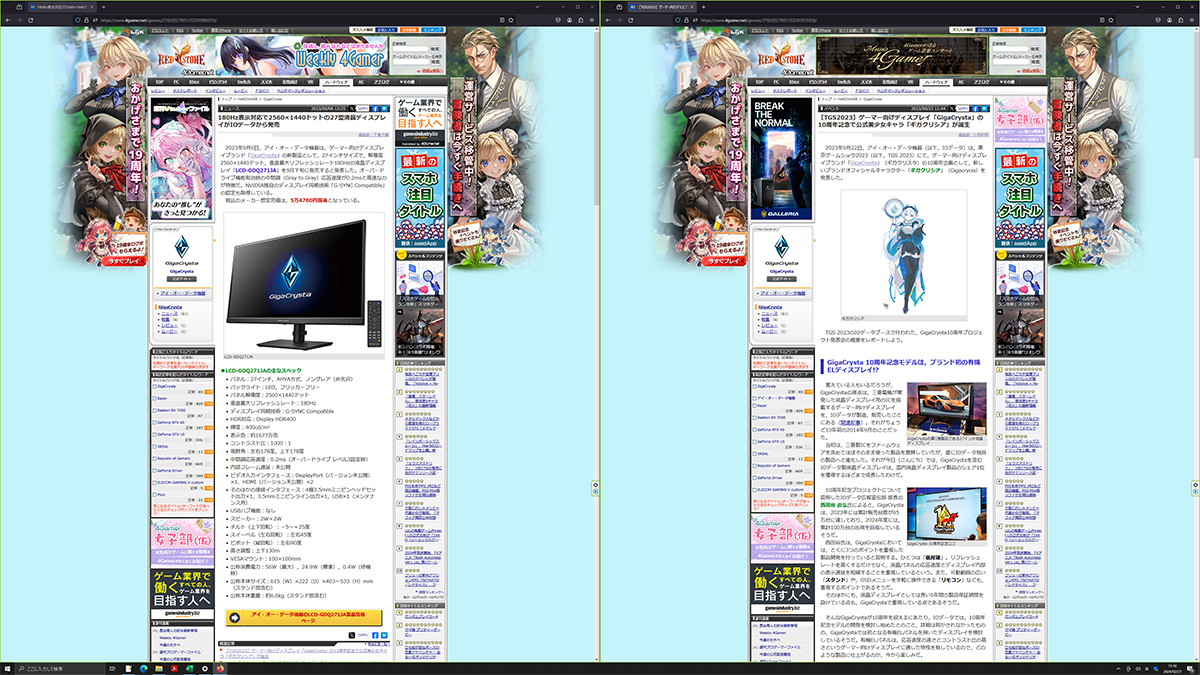Screen dimensions: 1200x675
Task: Click the shield tracking-protection icon in the right address bar
Action: point(677,20)
